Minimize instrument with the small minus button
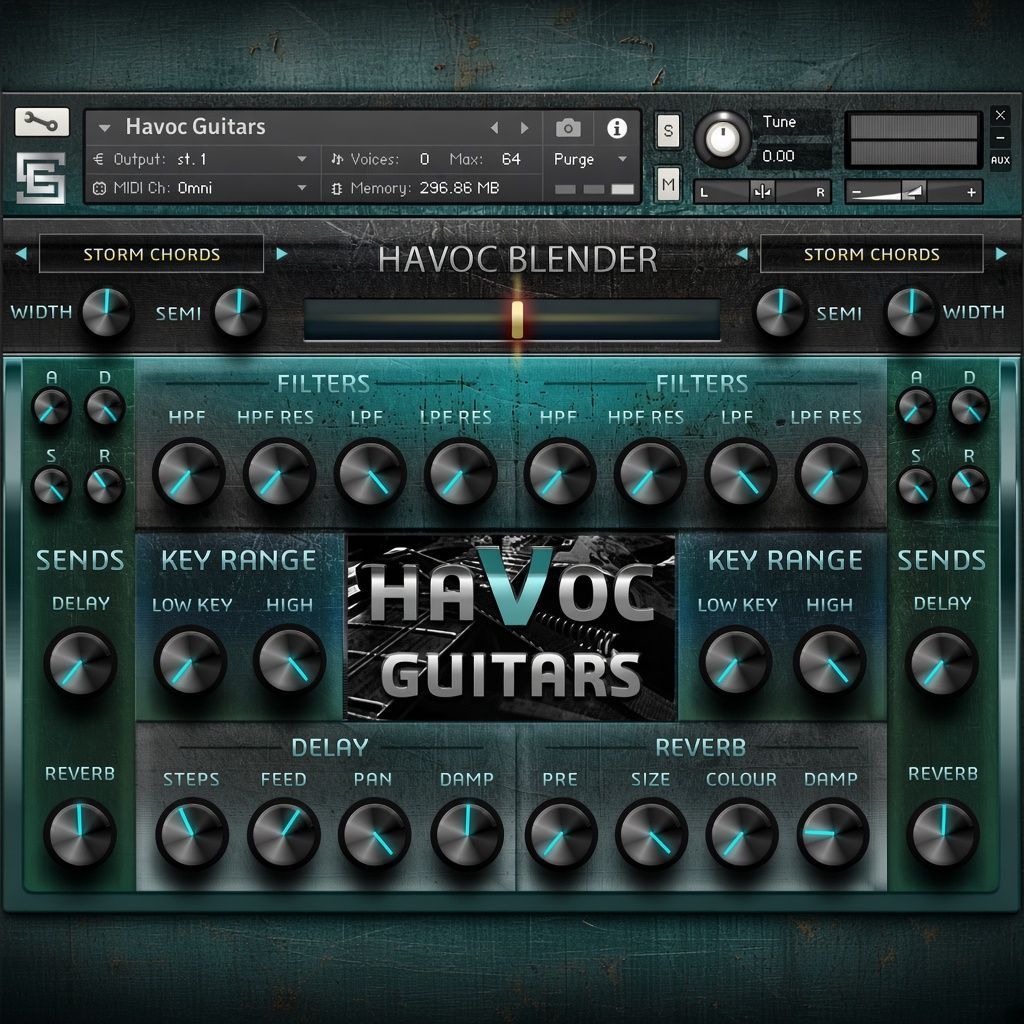 [x=1000, y=138]
